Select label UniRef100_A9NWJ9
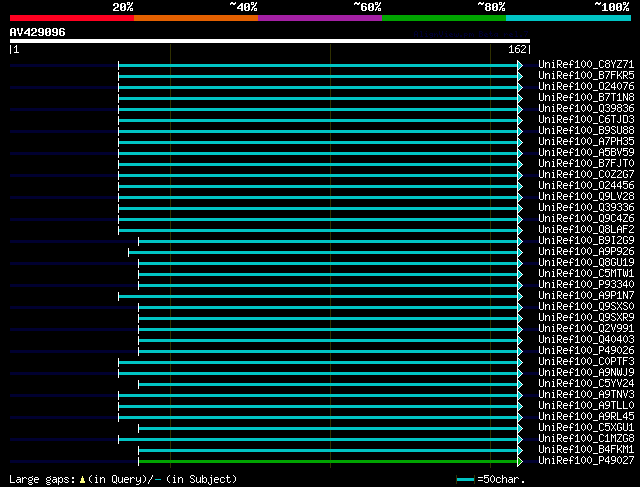The height and width of the screenshot is (487, 640). [x=586, y=373]
